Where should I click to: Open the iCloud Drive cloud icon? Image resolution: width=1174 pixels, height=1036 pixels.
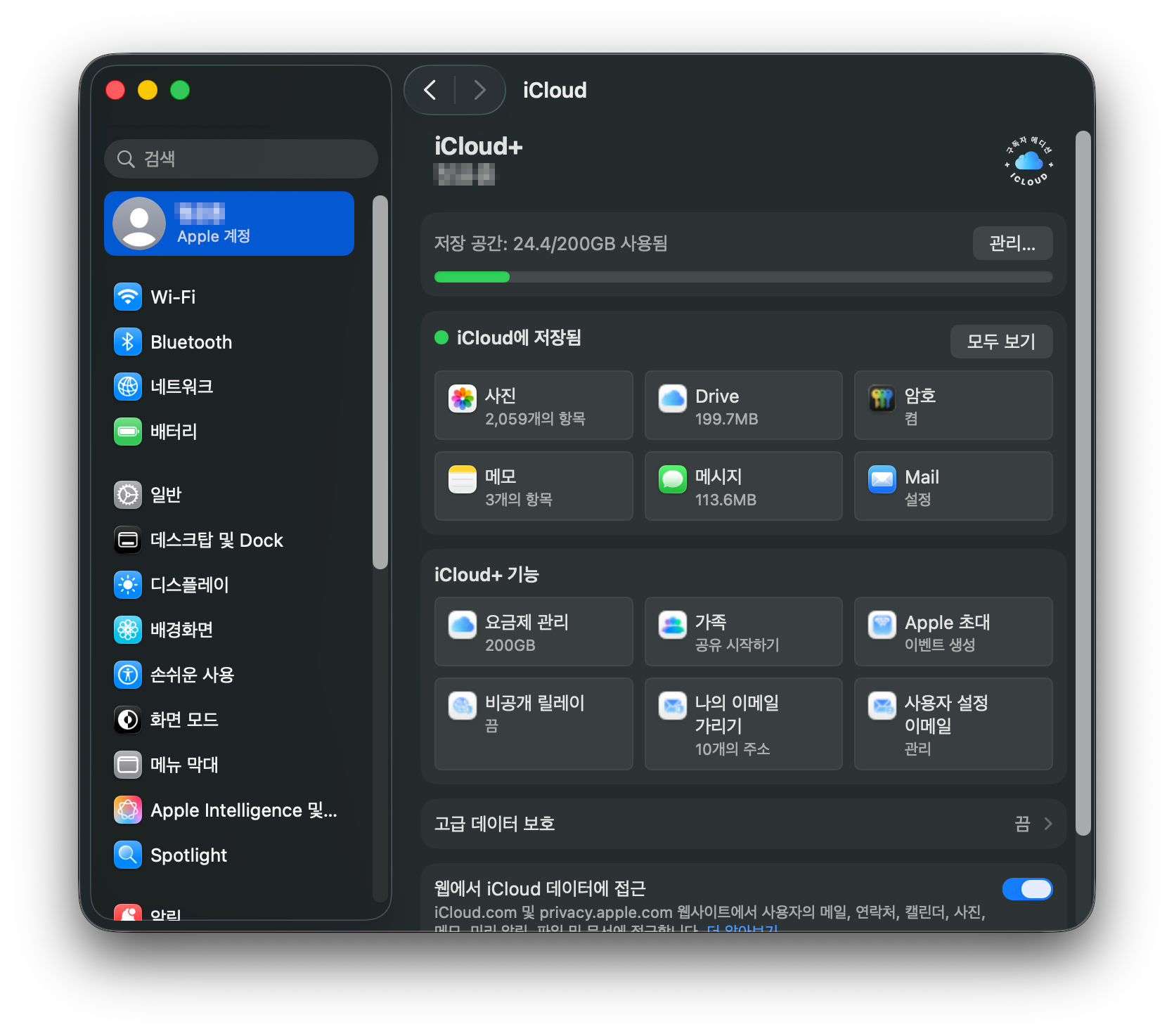673,399
